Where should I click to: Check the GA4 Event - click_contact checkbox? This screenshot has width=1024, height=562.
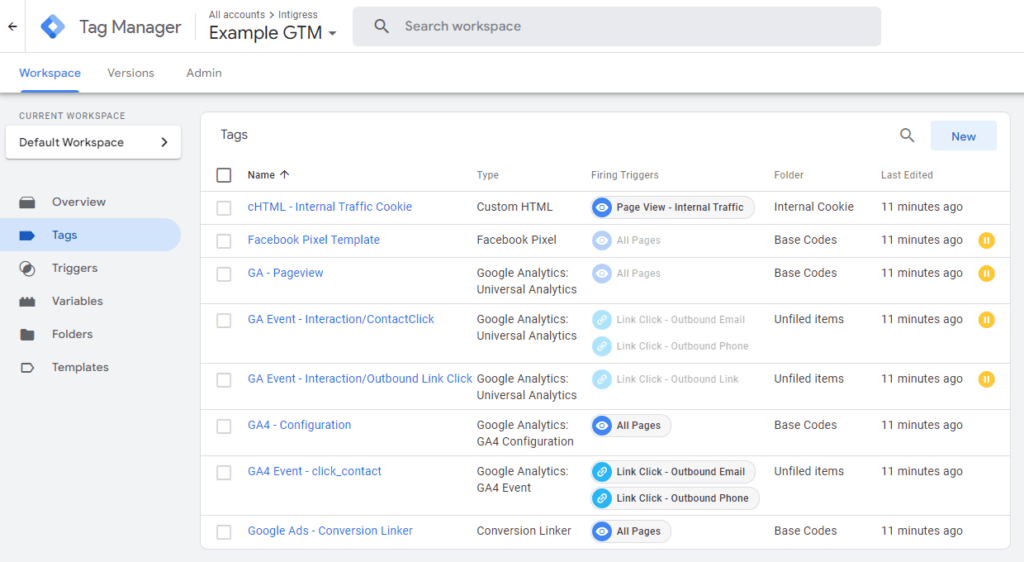(224, 473)
